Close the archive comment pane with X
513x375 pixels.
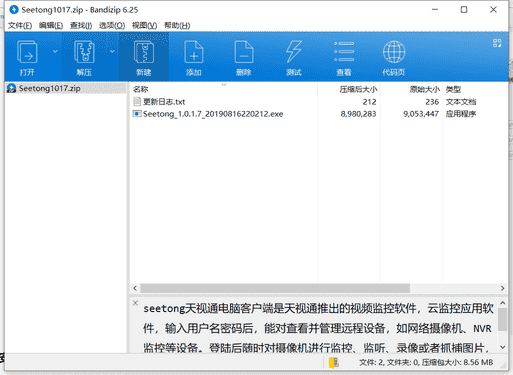(x=135, y=303)
